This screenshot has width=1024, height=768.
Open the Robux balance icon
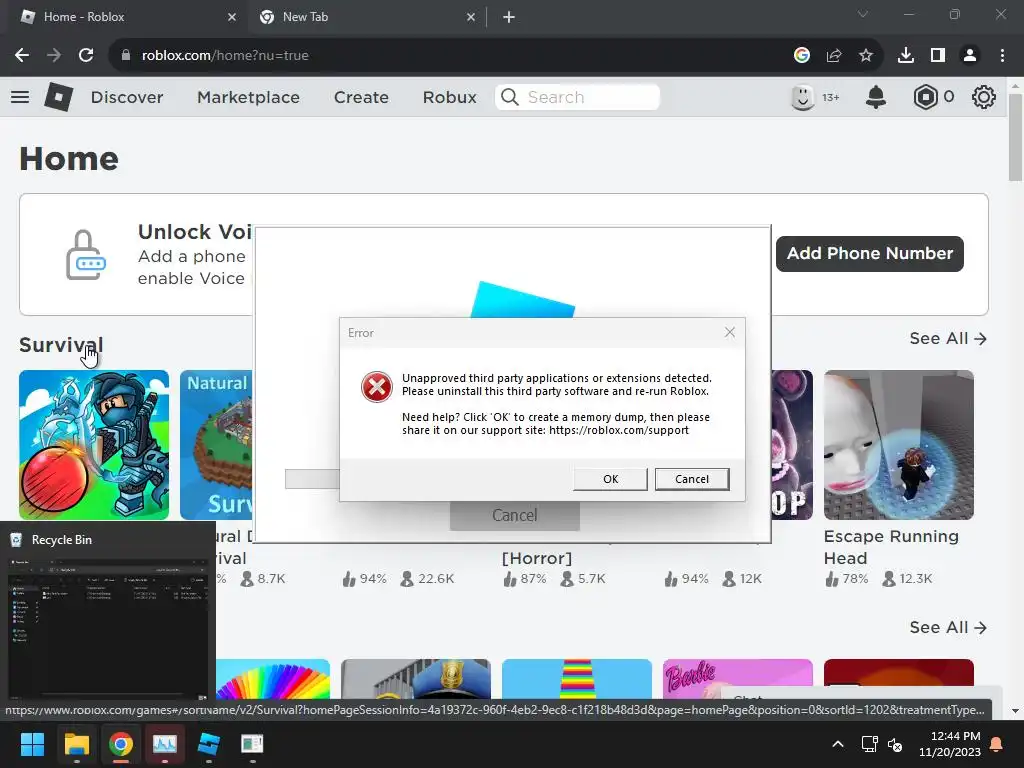[925, 97]
